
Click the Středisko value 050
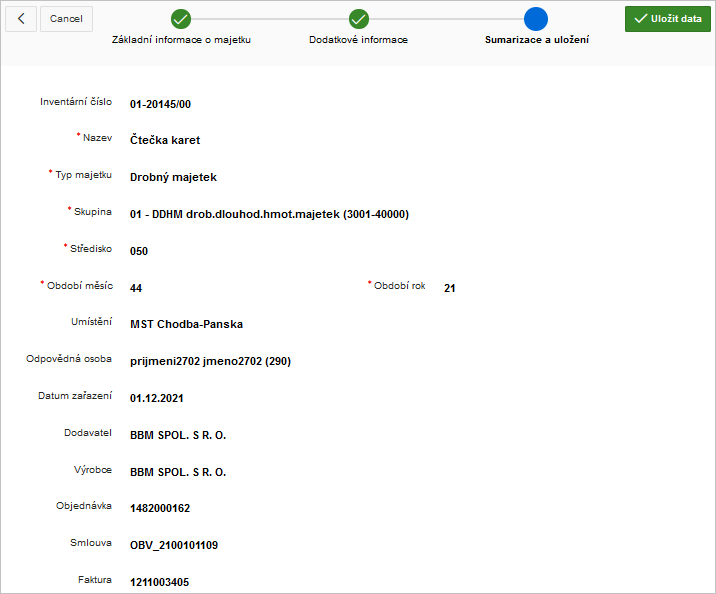click(x=139, y=251)
